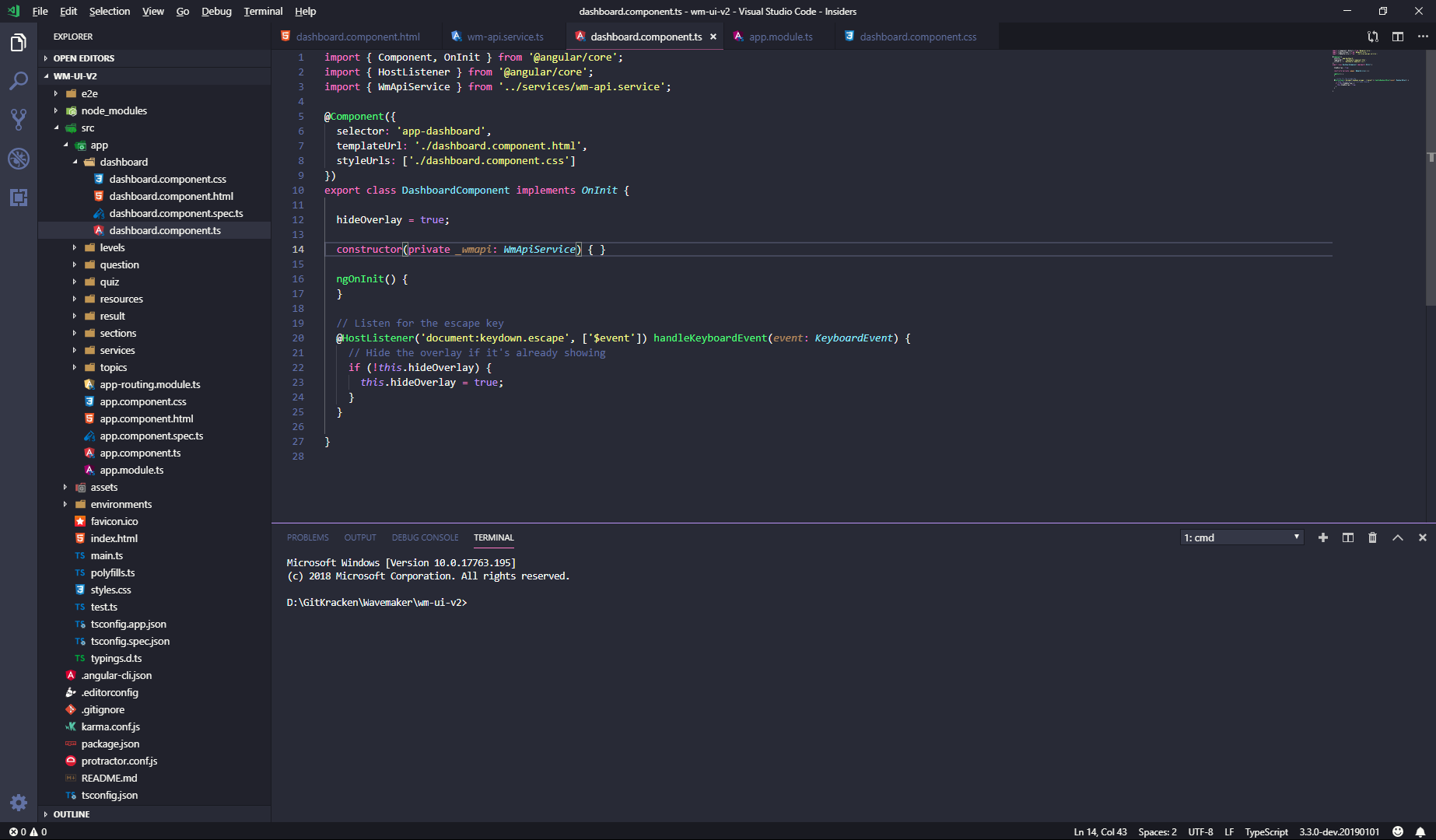Open the Search view in activity bar
Viewport: 1436px width, 840px height.
19,81
